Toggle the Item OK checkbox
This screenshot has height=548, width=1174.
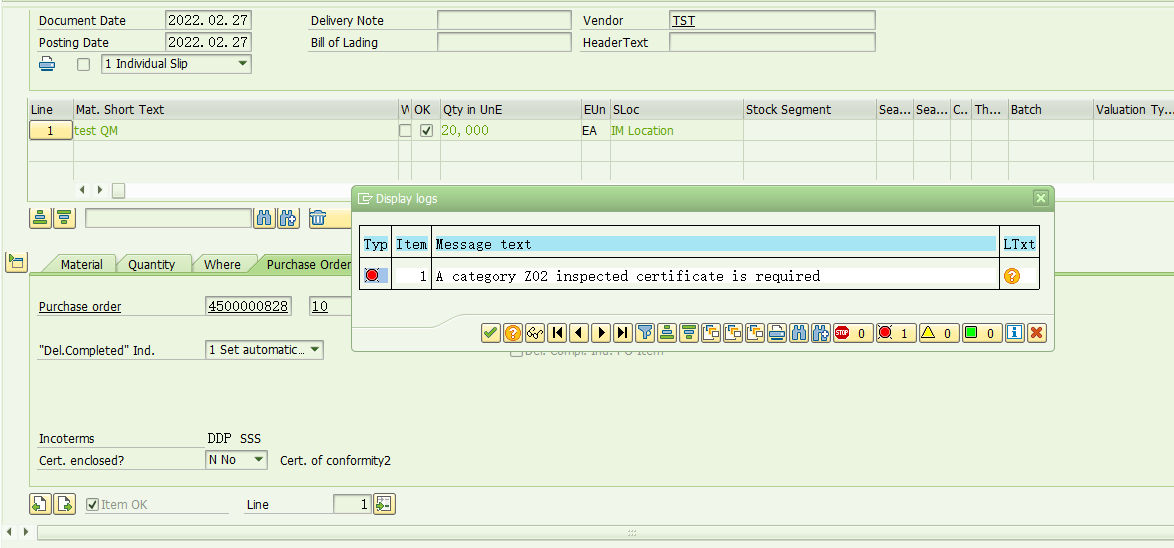pyautogui.click(x=93, y=505)
